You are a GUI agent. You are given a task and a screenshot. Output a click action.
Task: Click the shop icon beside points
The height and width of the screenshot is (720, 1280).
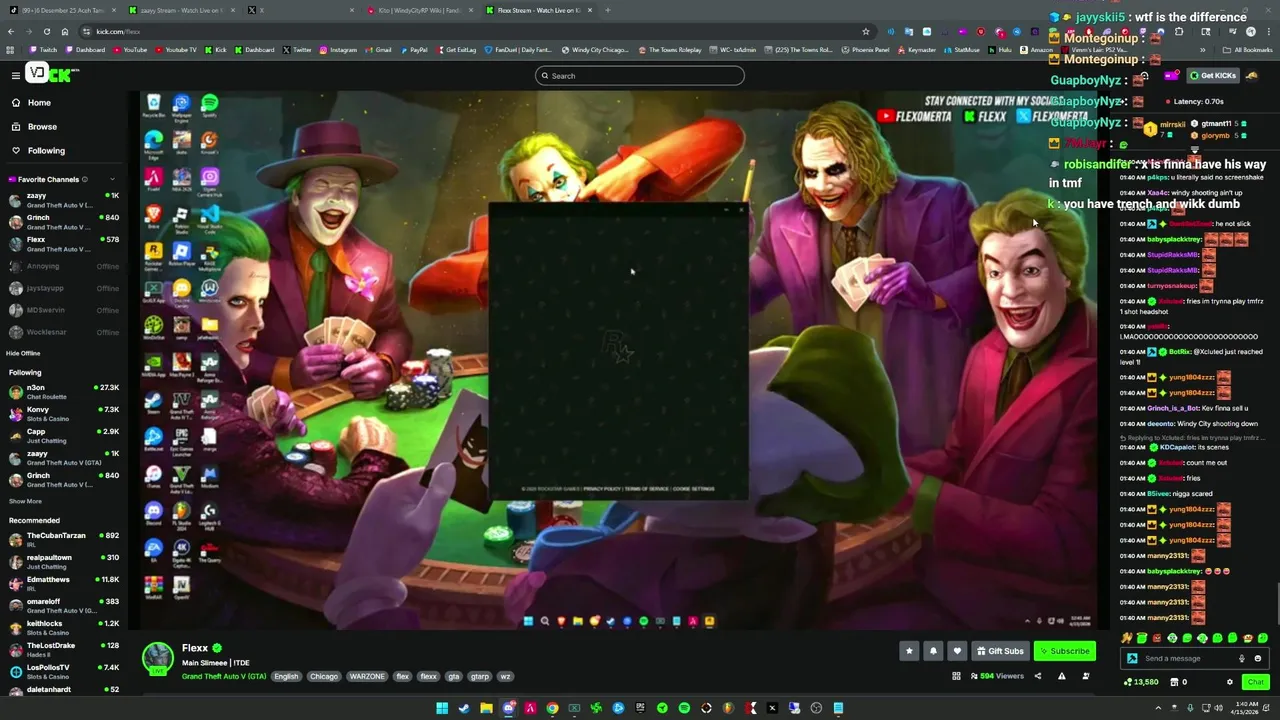tap(1176, 682)
